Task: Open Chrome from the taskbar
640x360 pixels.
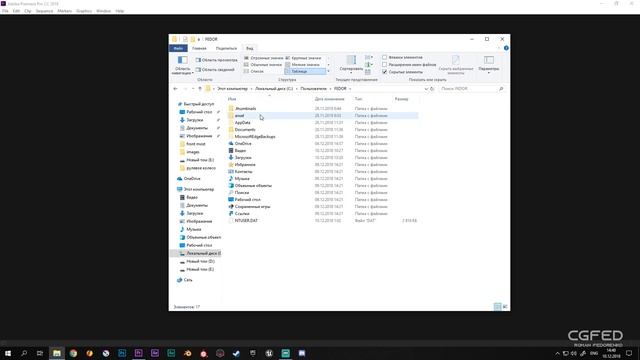Action: coord(73,353)
